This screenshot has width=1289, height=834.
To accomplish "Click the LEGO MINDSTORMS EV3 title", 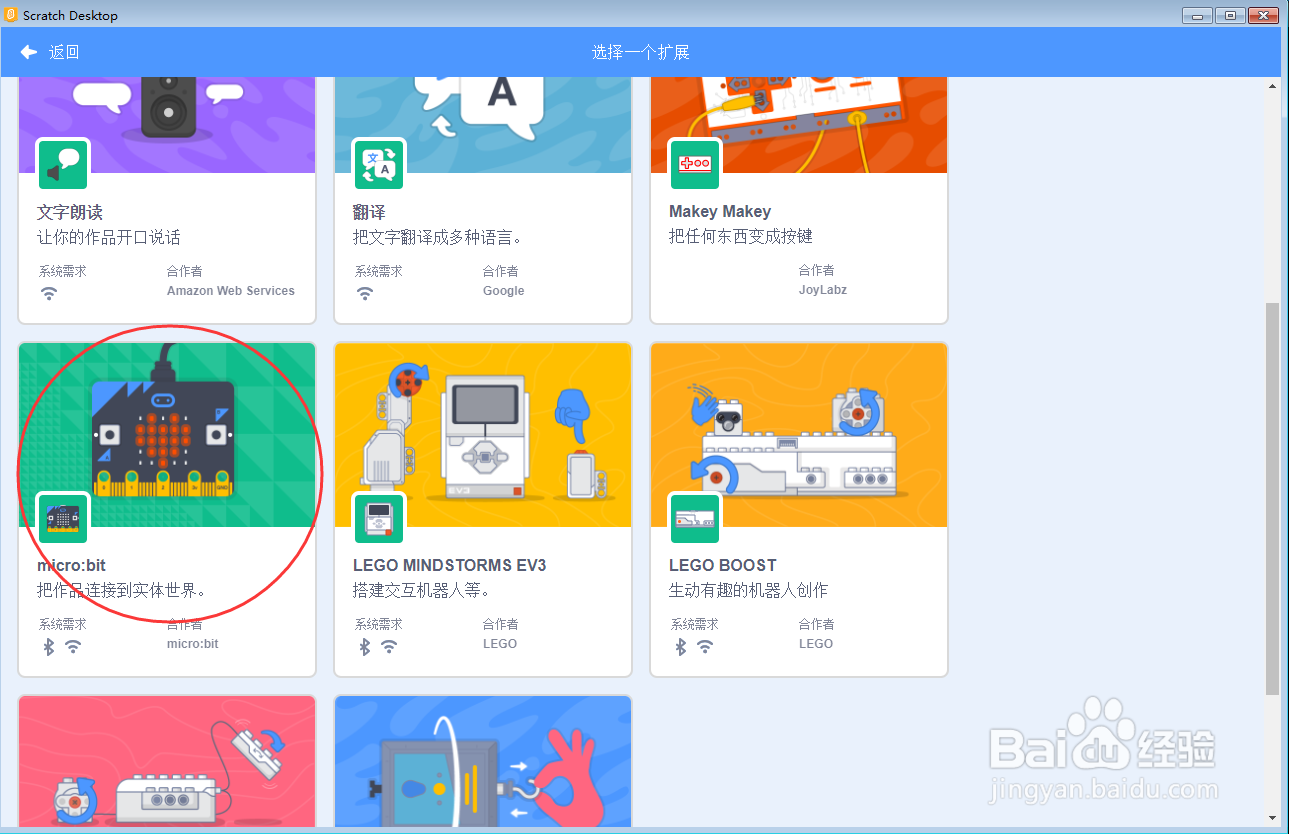I will [450, 565].
